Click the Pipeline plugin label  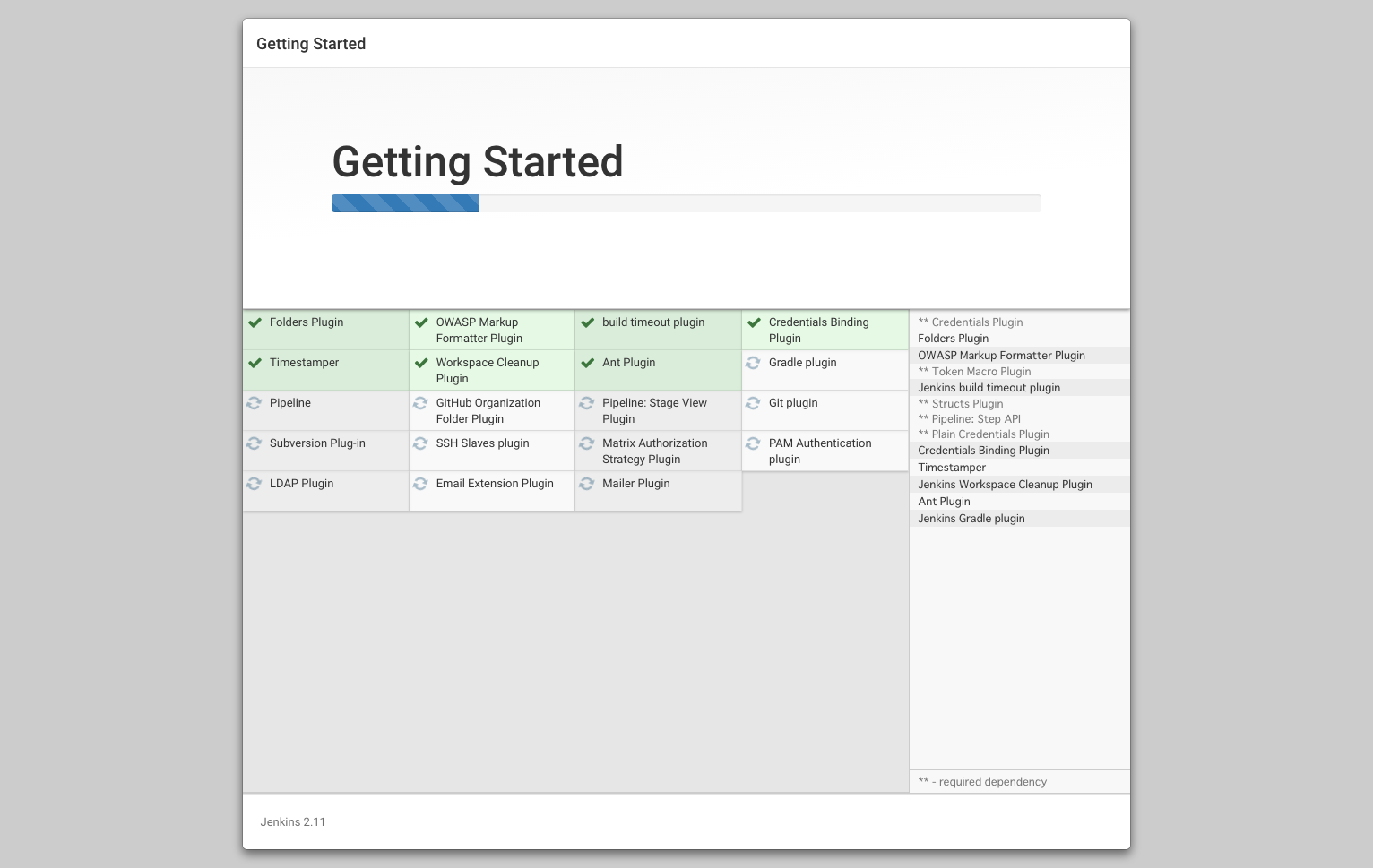pos(290,403)
